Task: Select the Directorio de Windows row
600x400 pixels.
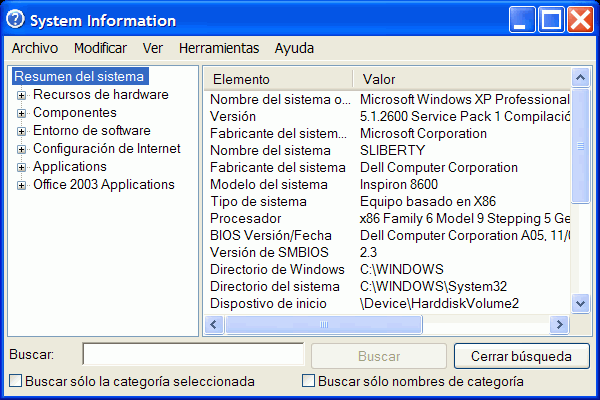Action: point(387,269)
